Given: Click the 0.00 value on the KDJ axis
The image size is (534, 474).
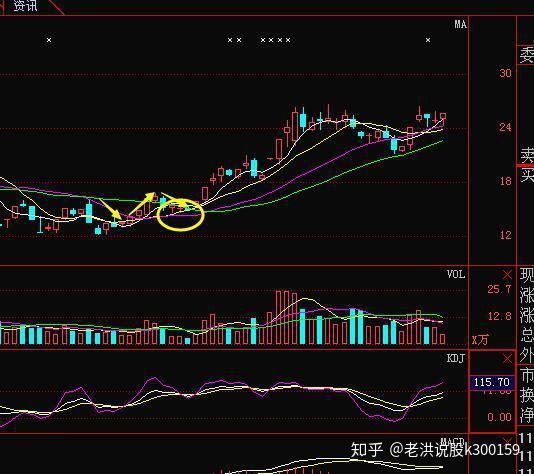Looking at the screenshot, I should coord(499,417).
